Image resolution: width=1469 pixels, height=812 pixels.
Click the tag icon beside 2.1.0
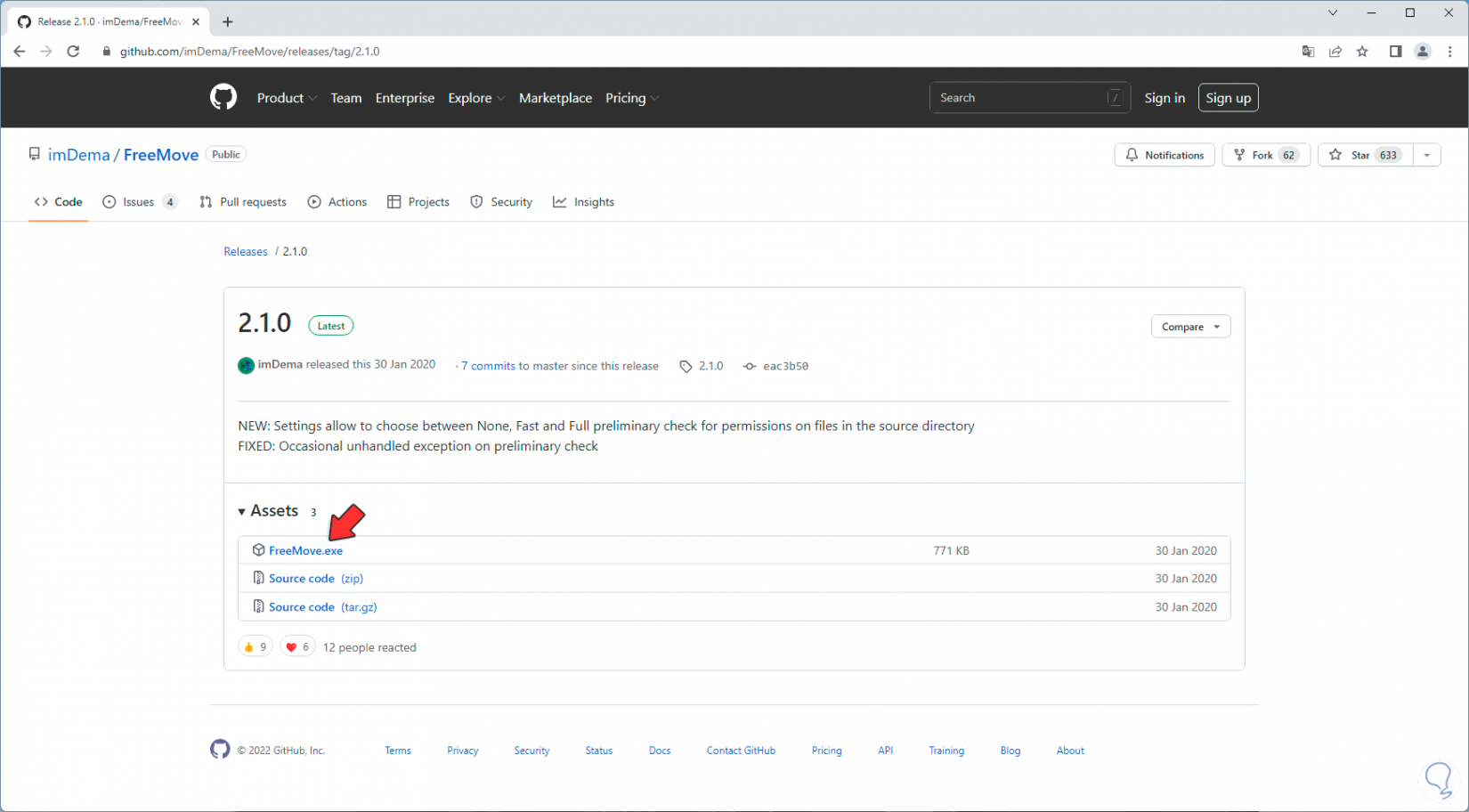pyautogui.click(x=686, y=366)
